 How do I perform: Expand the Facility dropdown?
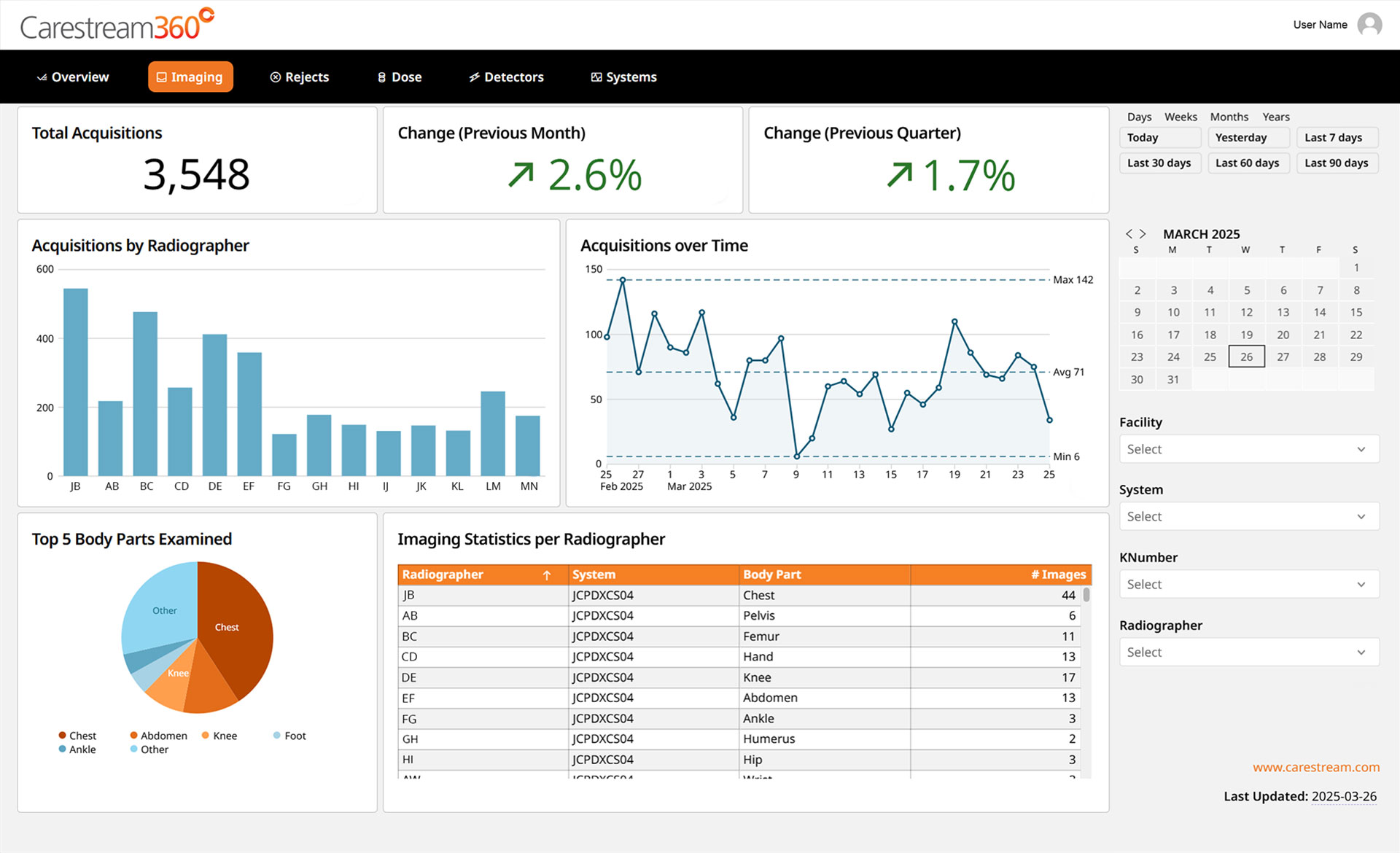[1248, 449]
